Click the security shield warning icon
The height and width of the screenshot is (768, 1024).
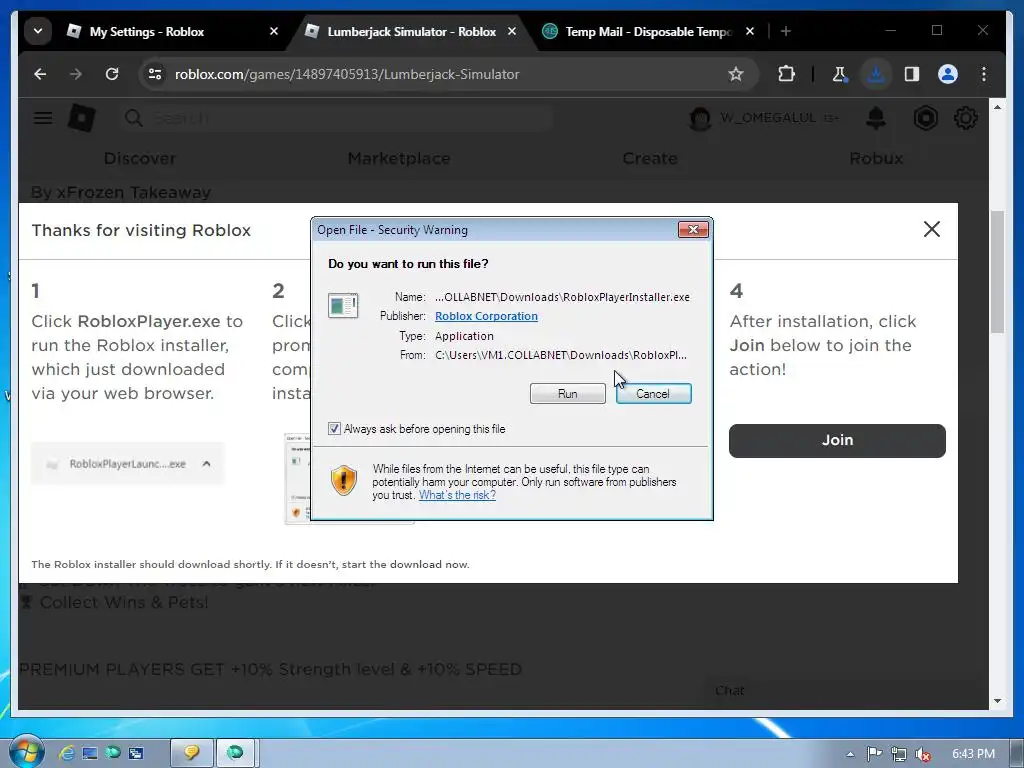344,481
